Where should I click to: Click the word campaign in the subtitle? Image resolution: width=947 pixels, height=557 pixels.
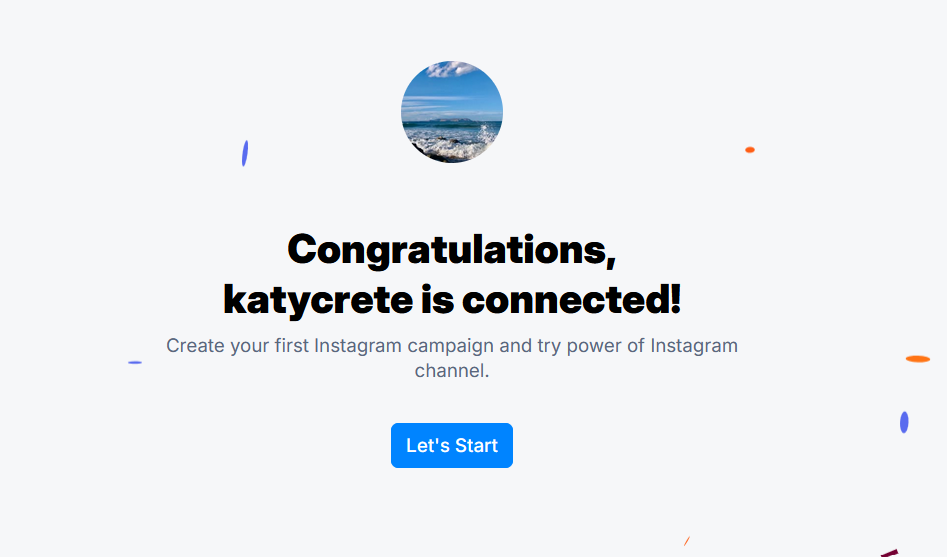click(450, 346)
